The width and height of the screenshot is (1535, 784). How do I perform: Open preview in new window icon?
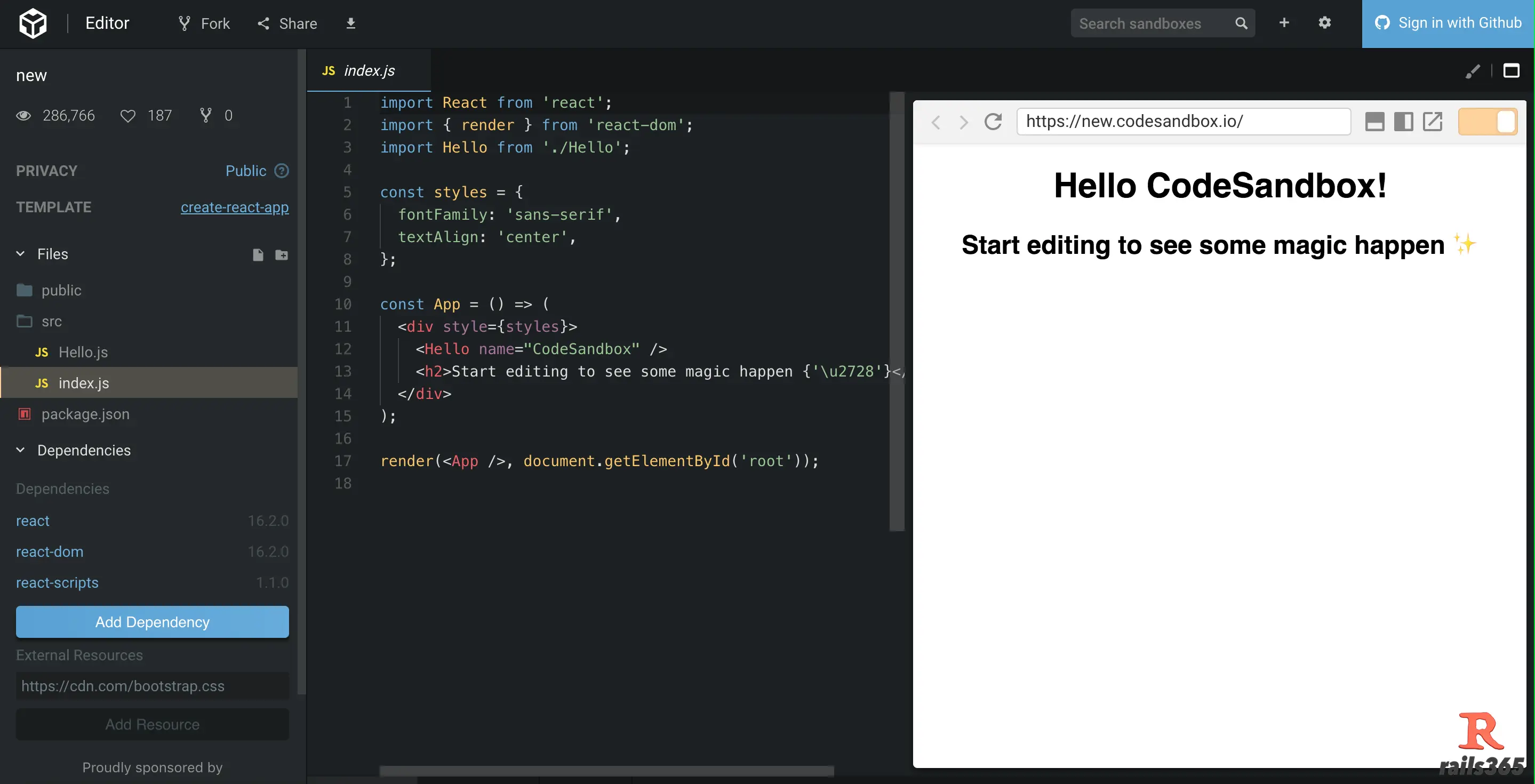click(1432, 122)
